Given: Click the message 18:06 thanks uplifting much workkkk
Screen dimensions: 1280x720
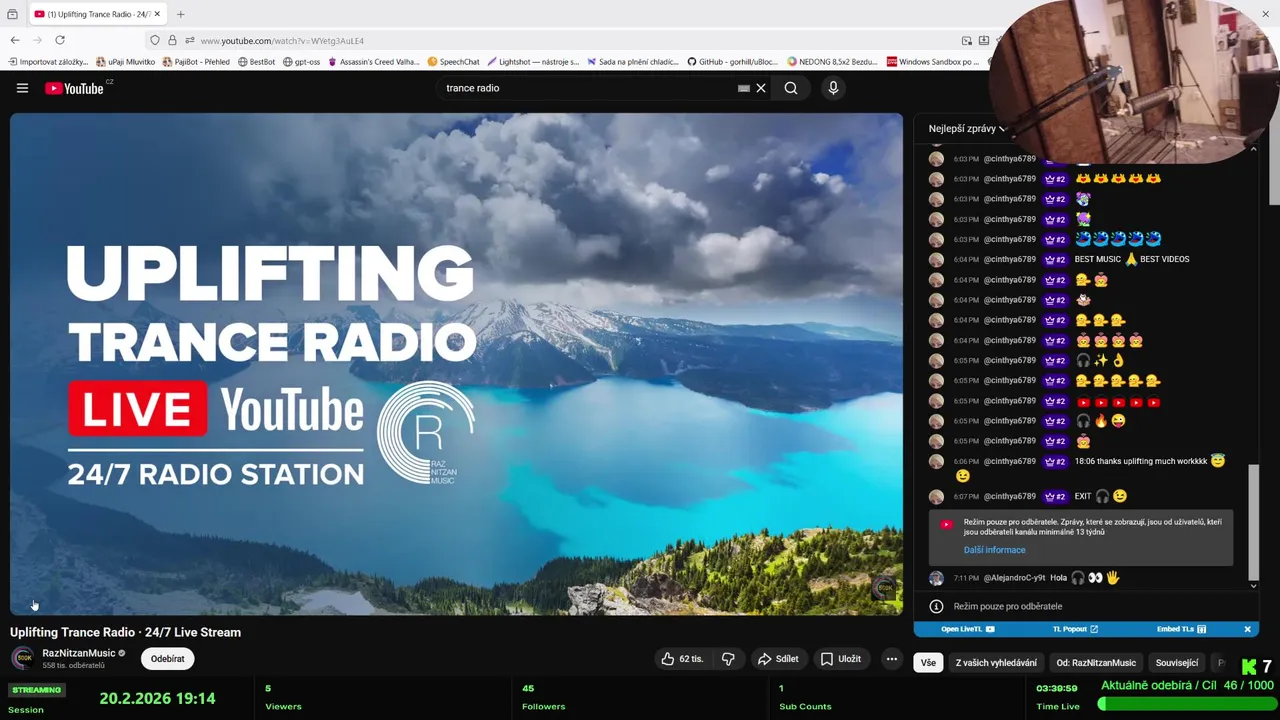Looking at the screenshot, I should click(1141, 461).
